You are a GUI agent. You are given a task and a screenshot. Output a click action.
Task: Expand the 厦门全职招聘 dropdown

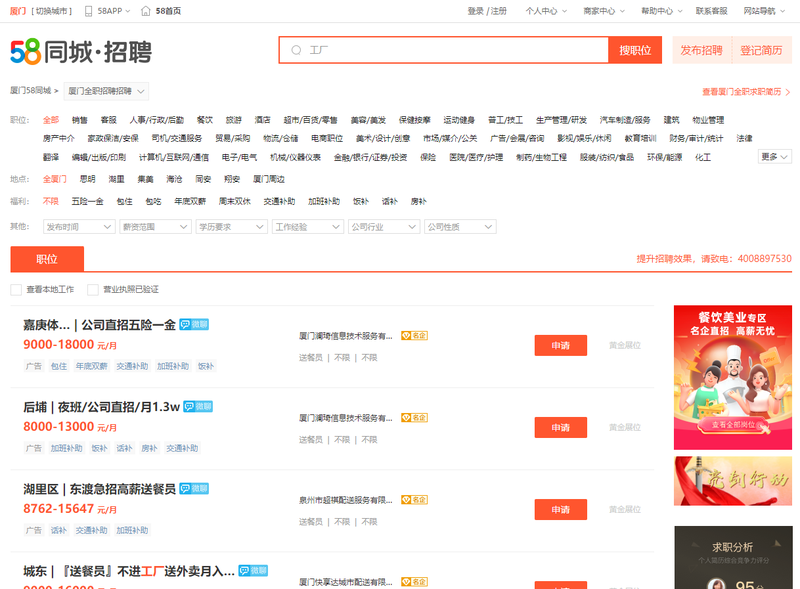pyautogui.click(x=106, y=91)
